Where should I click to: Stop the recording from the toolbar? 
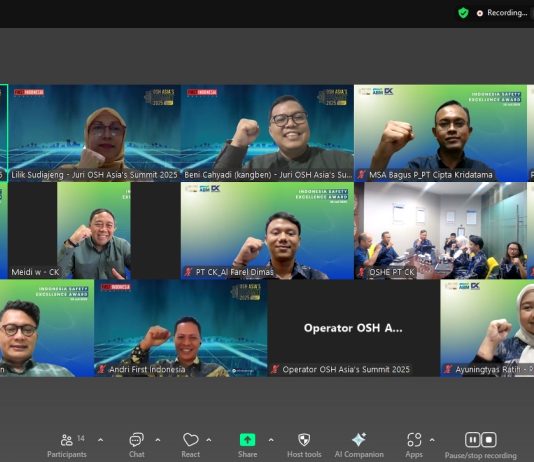489,440
